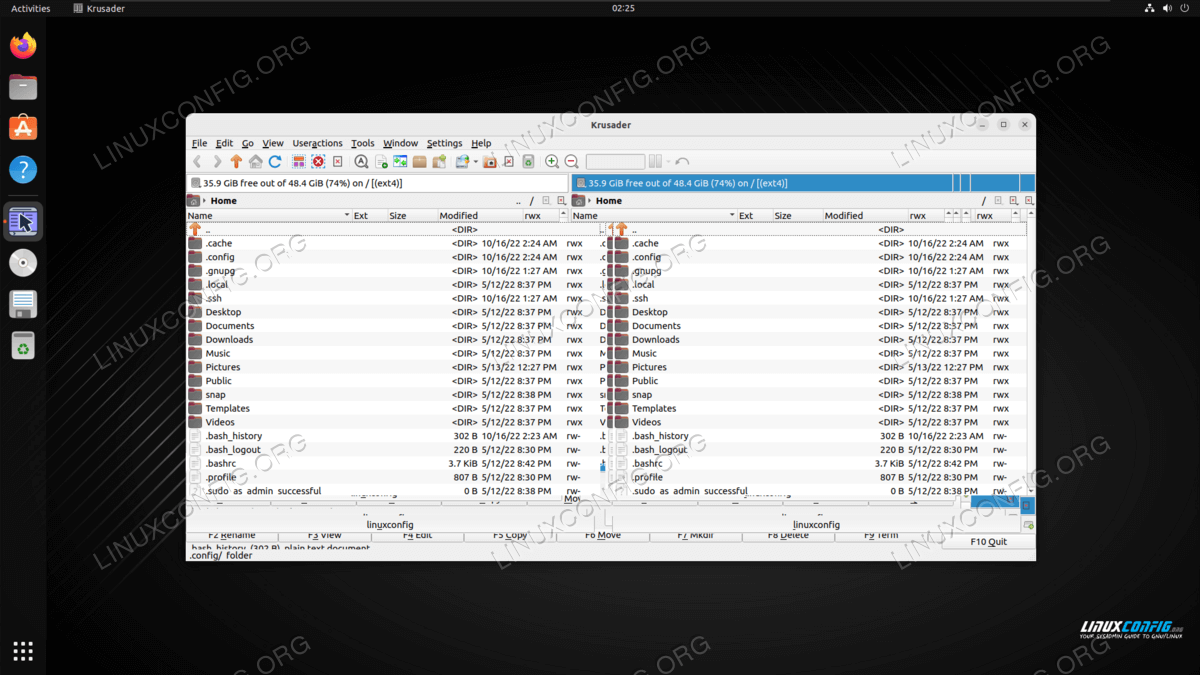1200x675 pixels.
Task: Click the toolbar text input field
Action: [615, 161]
